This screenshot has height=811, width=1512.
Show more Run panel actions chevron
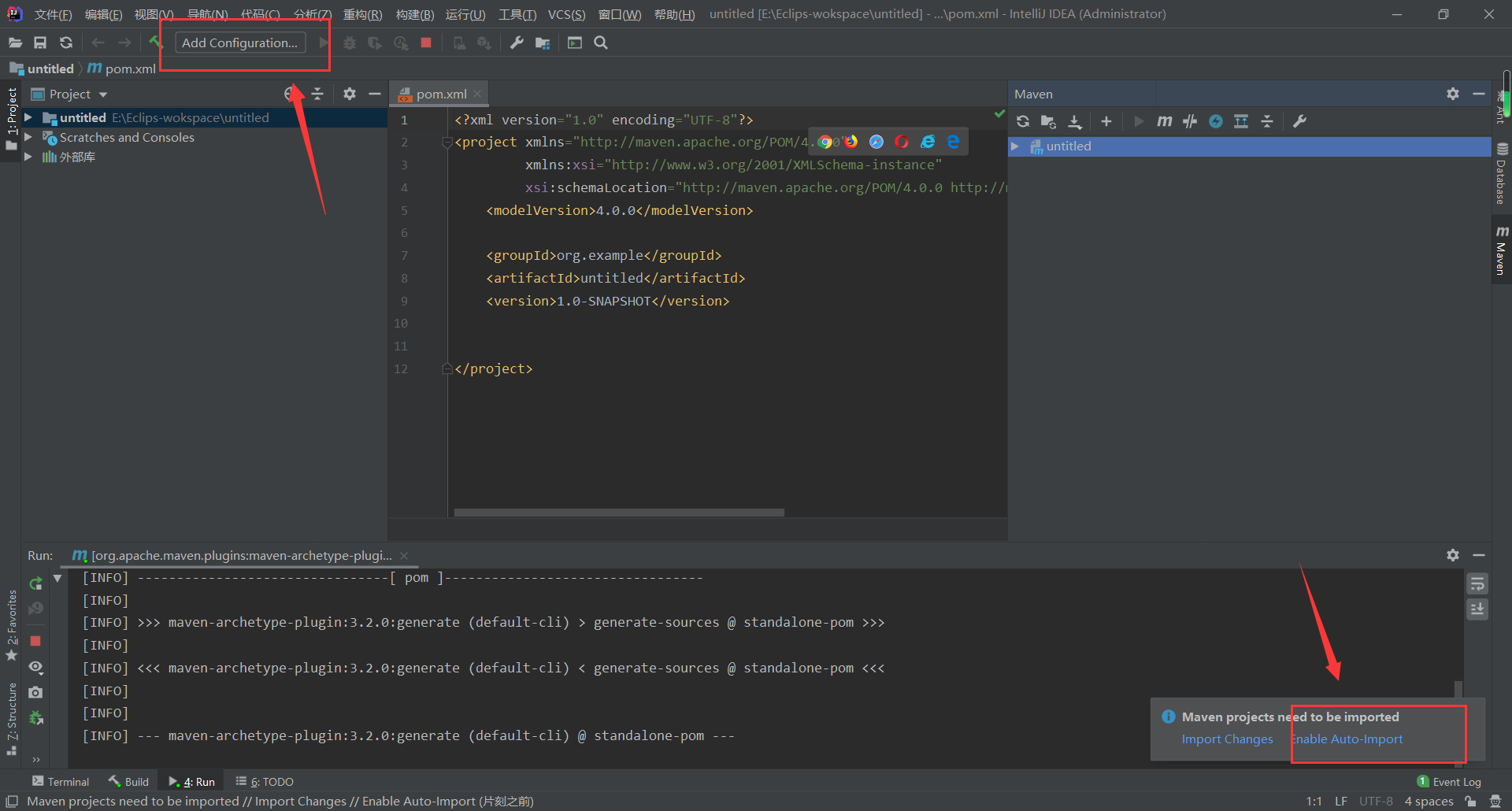[x=35, y=760]
